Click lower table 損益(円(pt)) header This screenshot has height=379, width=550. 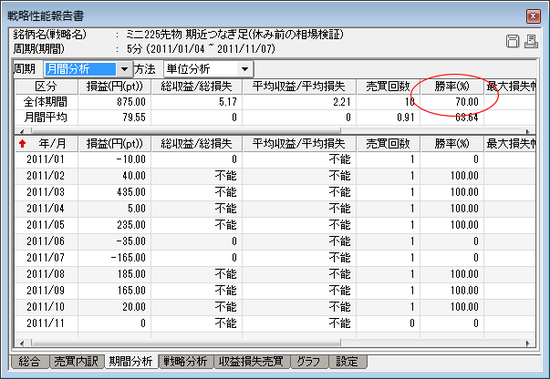point(115,144)
